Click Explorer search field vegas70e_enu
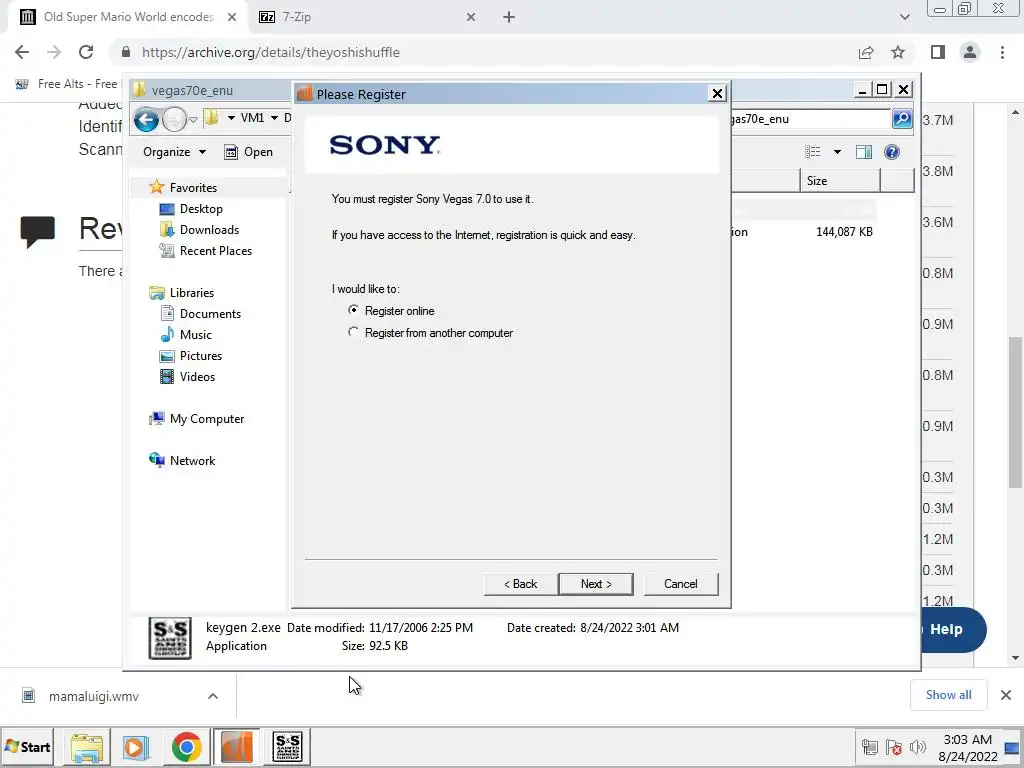 (x=810, y=119)
